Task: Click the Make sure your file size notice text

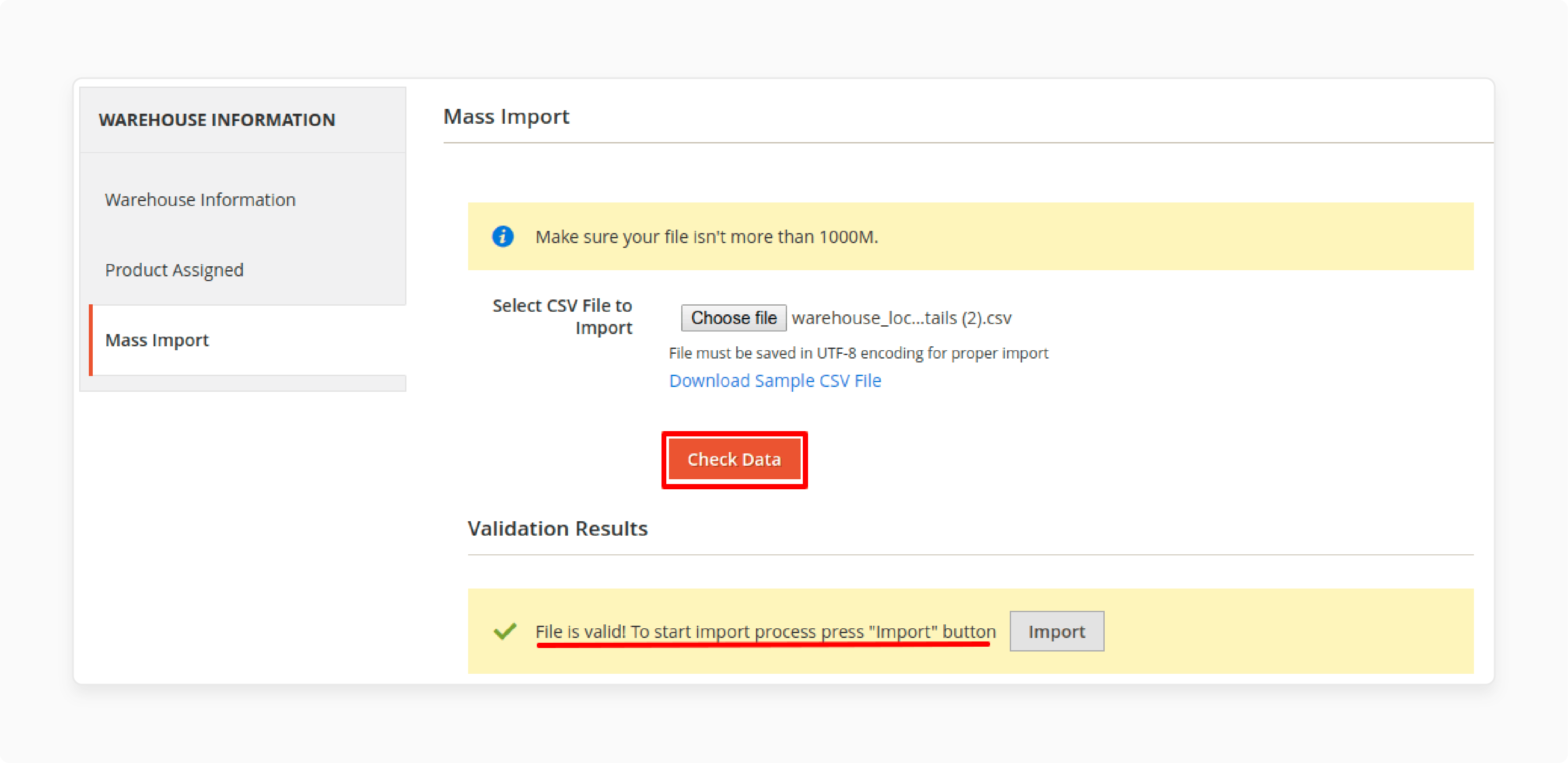Action: click(707, 237)
